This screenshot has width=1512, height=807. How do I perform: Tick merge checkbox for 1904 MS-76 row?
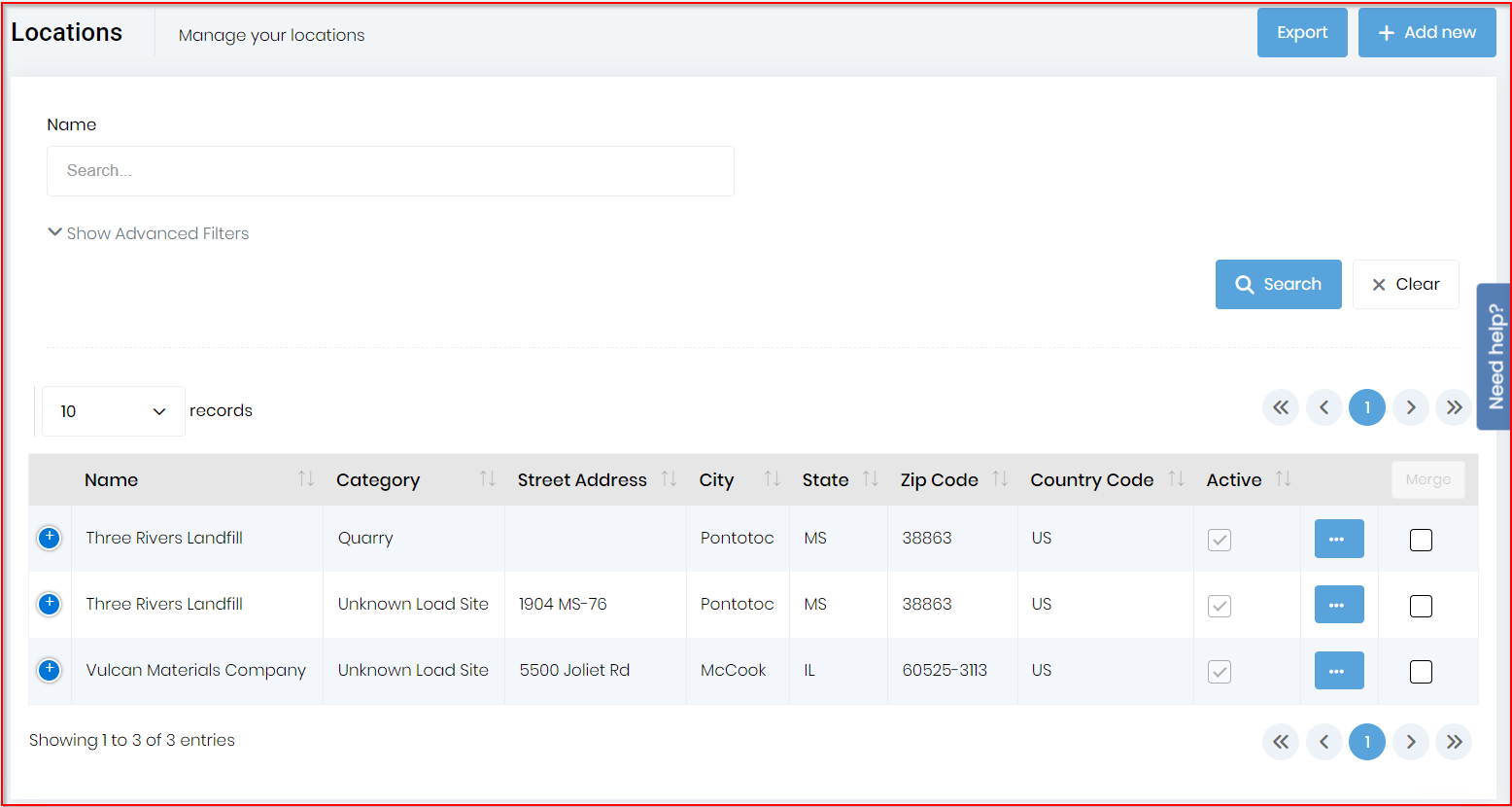[x=1421, y=606]
